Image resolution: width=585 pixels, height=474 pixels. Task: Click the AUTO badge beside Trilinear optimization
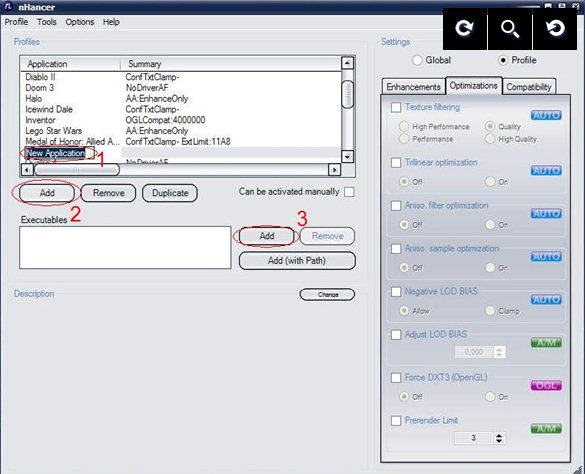[546, 171]
